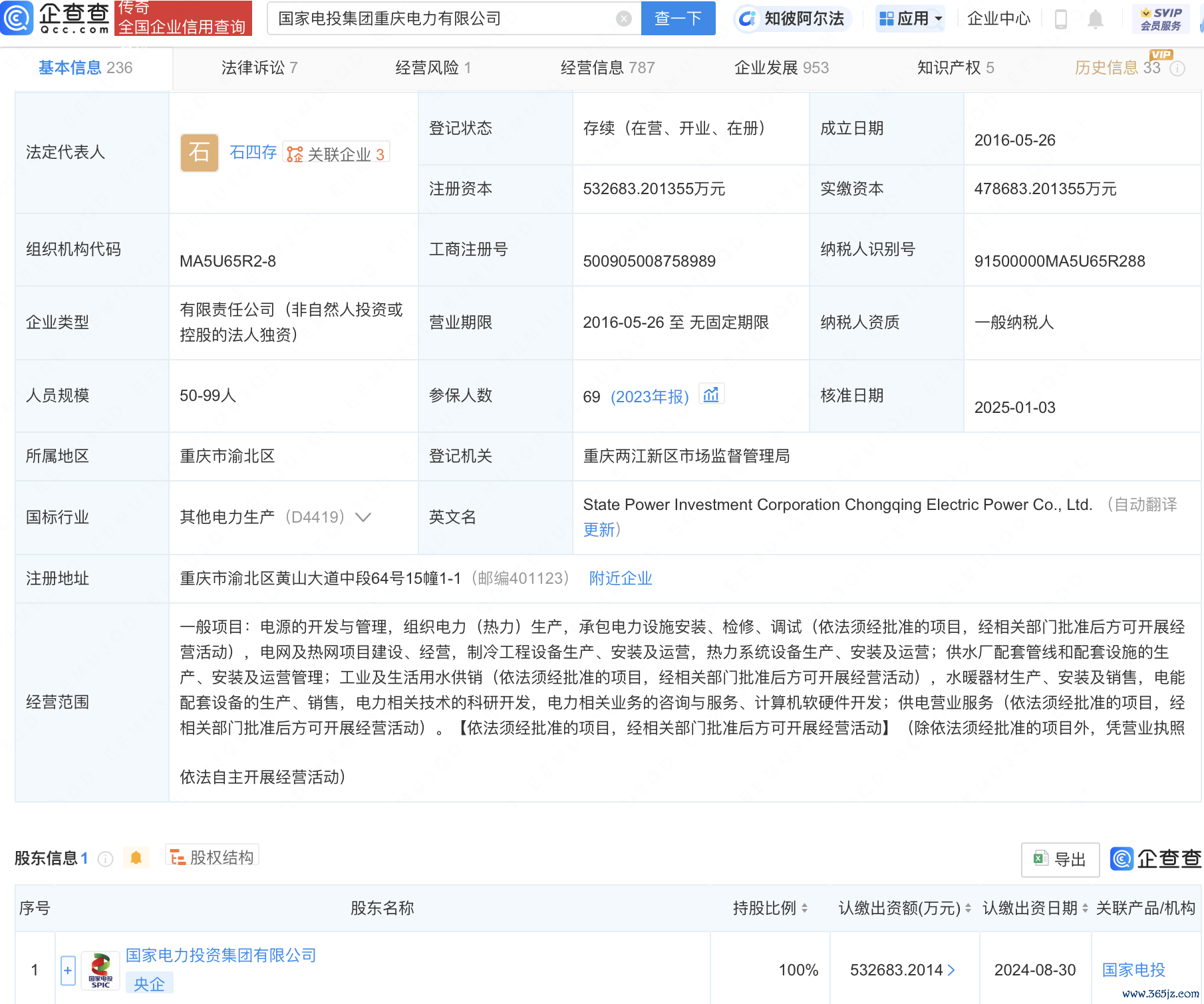Open insured headcount trend chart icon
The image size is (1204, 1004).
coord(711,395)
